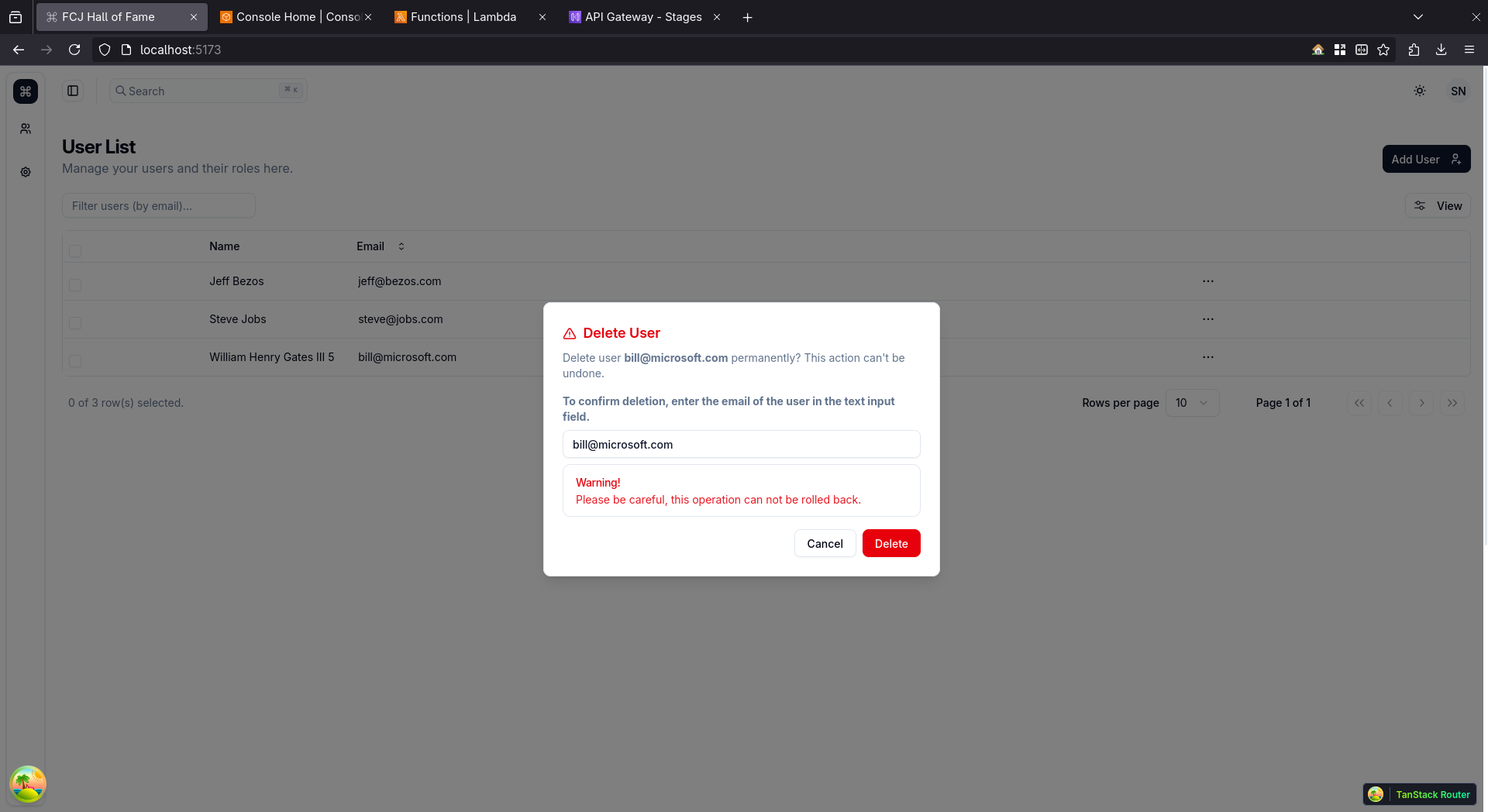Select the Jeff Bezos row checkbox
Screen dimensions: 1488x812
pos(75,285)
